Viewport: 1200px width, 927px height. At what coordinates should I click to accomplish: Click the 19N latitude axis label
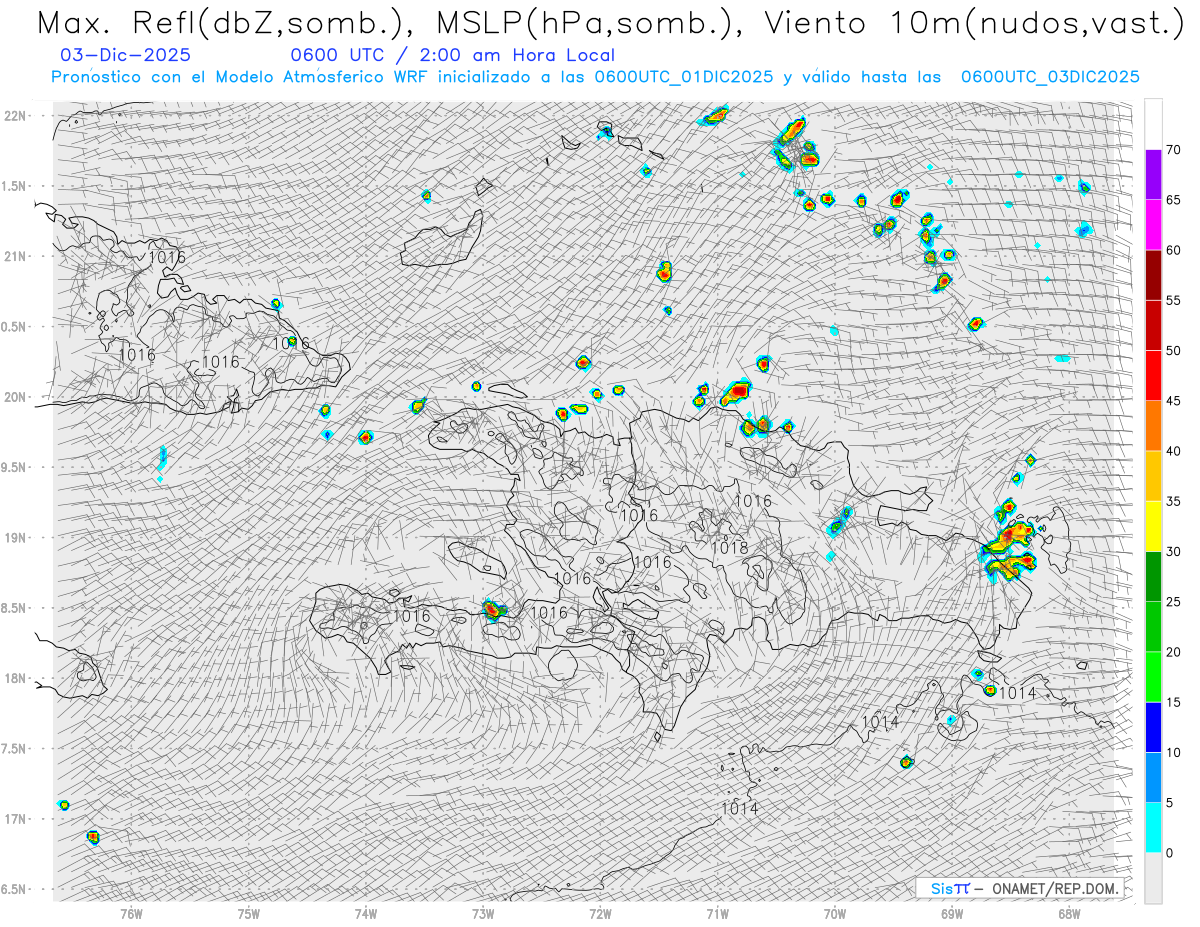tap(17, 537)
